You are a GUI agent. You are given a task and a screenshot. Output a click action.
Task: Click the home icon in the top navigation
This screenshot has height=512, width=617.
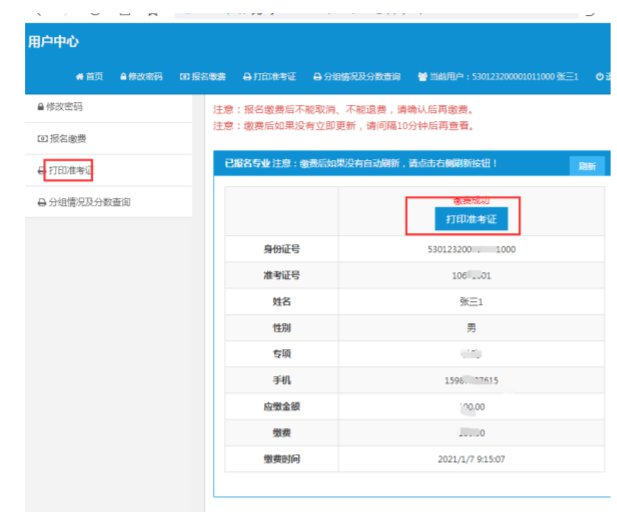(79, 77)
